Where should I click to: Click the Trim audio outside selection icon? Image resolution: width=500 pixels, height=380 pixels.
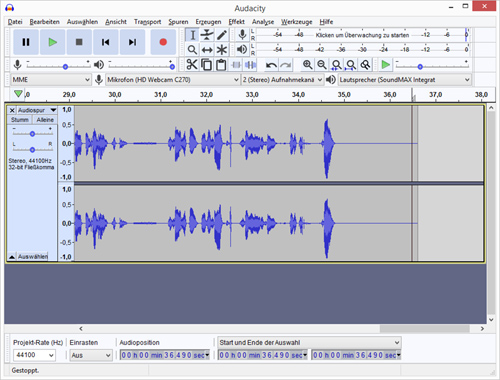236,65
